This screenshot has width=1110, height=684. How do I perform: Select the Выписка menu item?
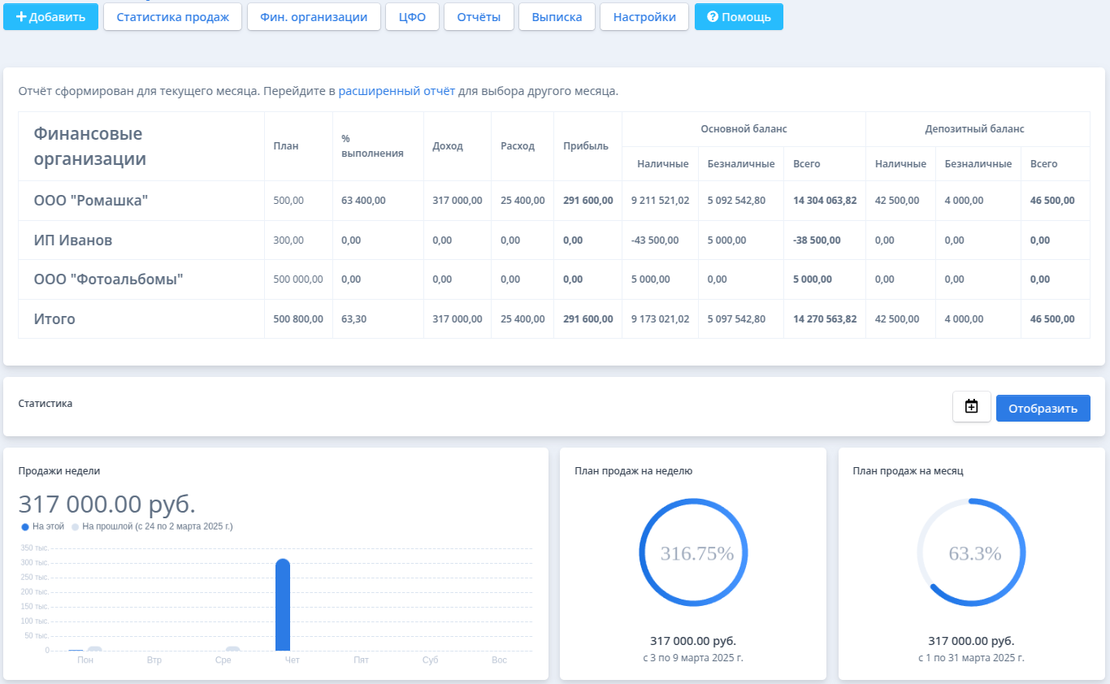(x=557, y=17)
